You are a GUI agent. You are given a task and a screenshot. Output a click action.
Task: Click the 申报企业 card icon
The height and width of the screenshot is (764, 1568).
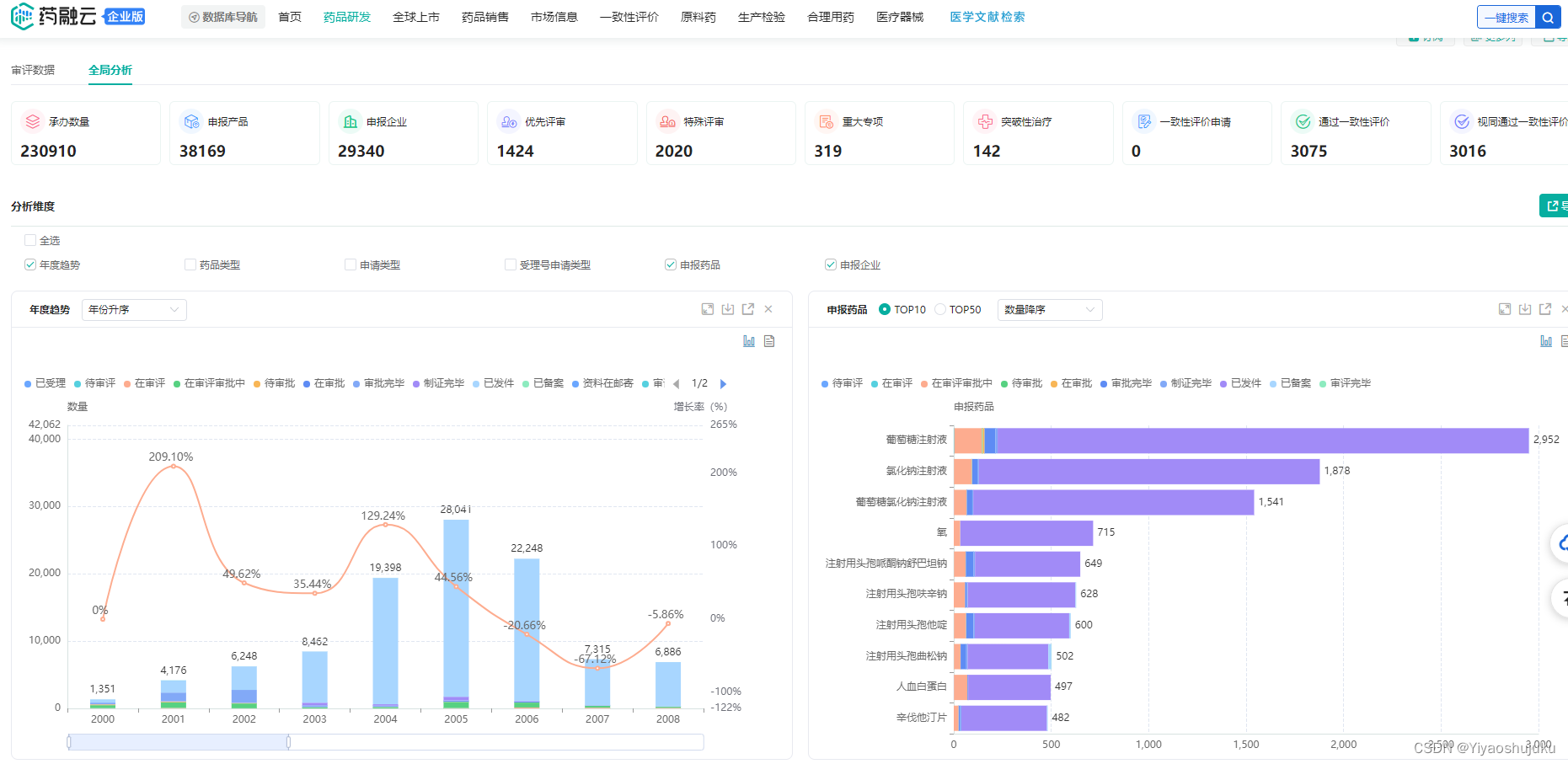pyautogui.click(x=350, y=122)
